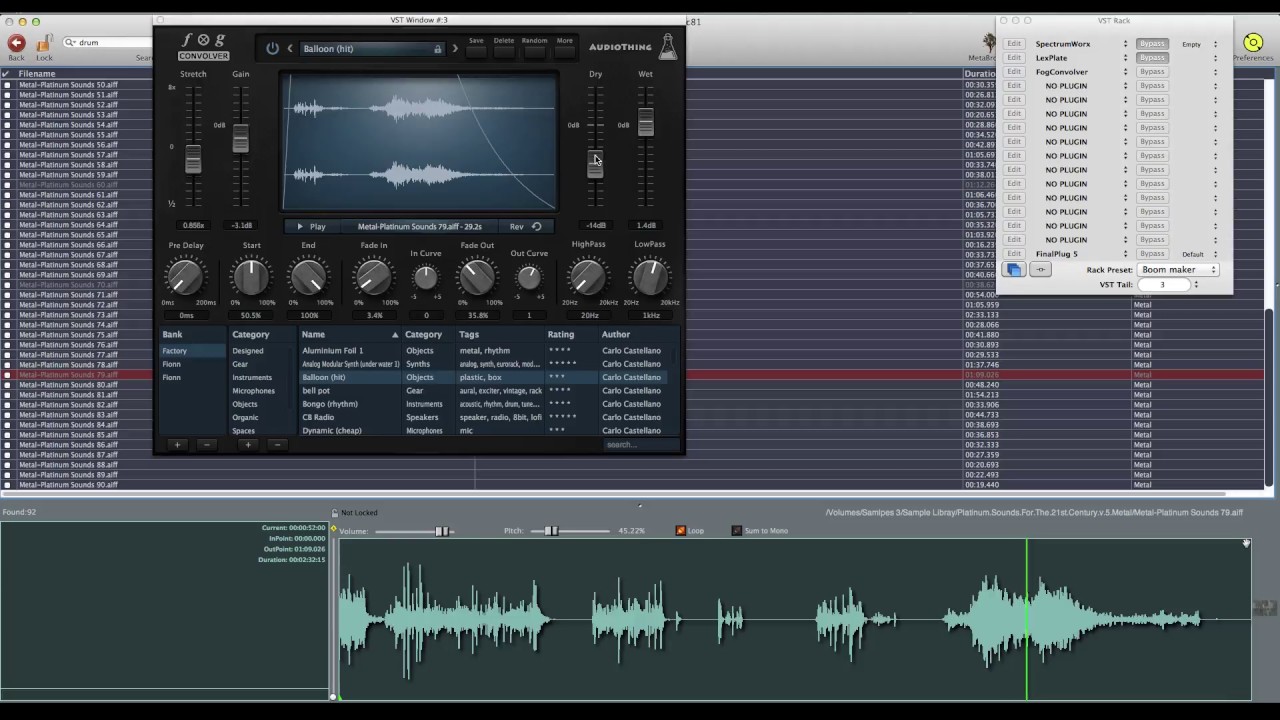
Task: Remove a category with the minus button
Action: click(277, 444)
